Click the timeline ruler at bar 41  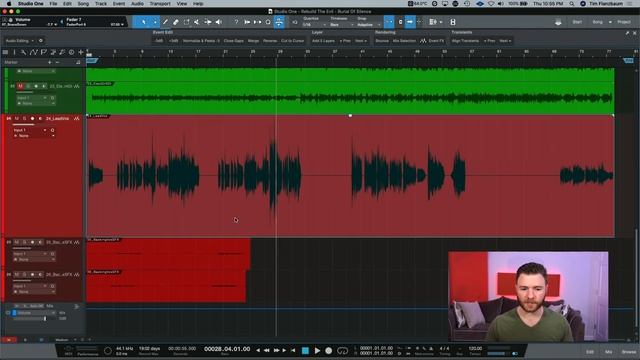[x=362, y=52]
